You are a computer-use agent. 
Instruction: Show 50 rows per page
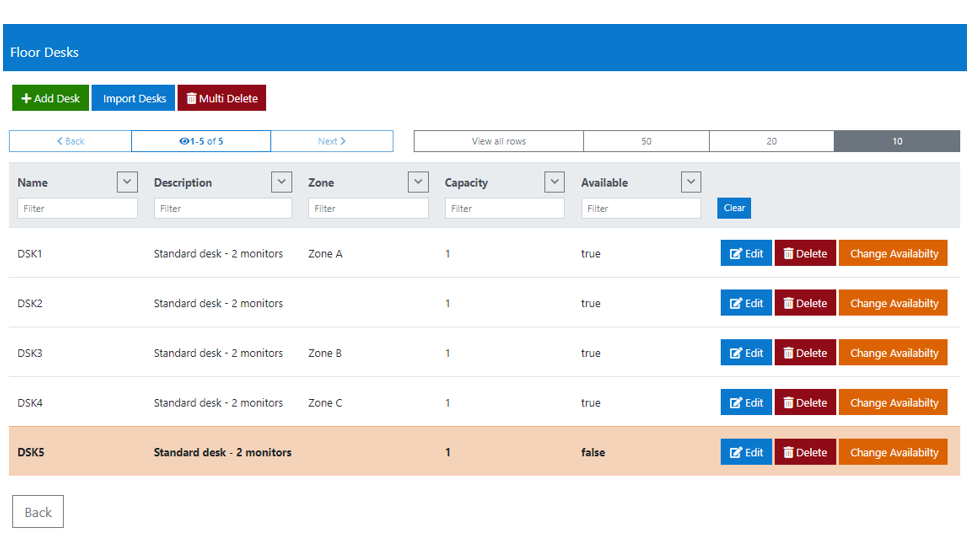[x=646, y=141]
